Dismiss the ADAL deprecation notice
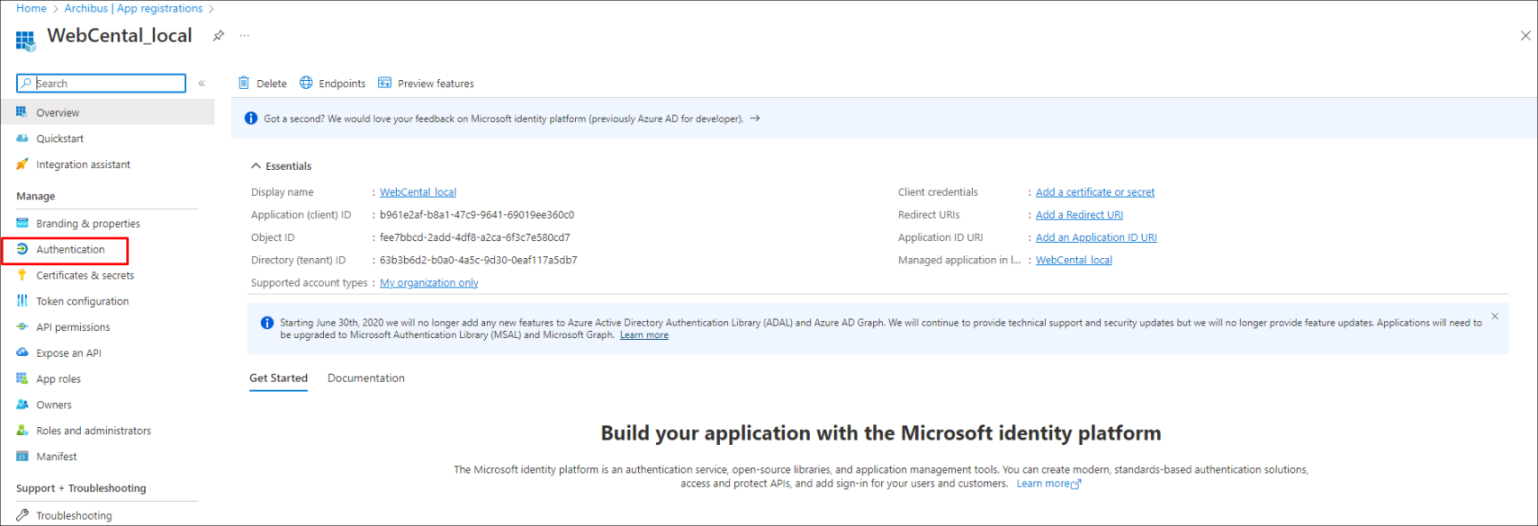Viewport: 1538px width, 526px height. [x=1495, y=316]
